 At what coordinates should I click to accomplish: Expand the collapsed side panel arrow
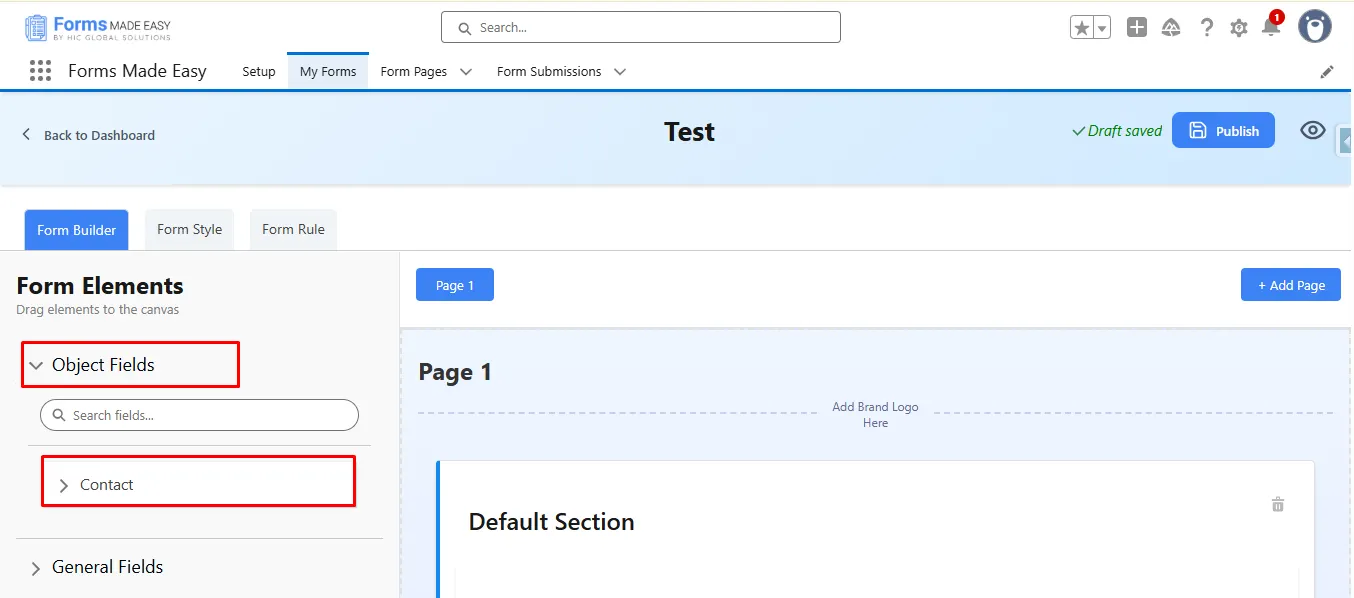coord(1346,142)
